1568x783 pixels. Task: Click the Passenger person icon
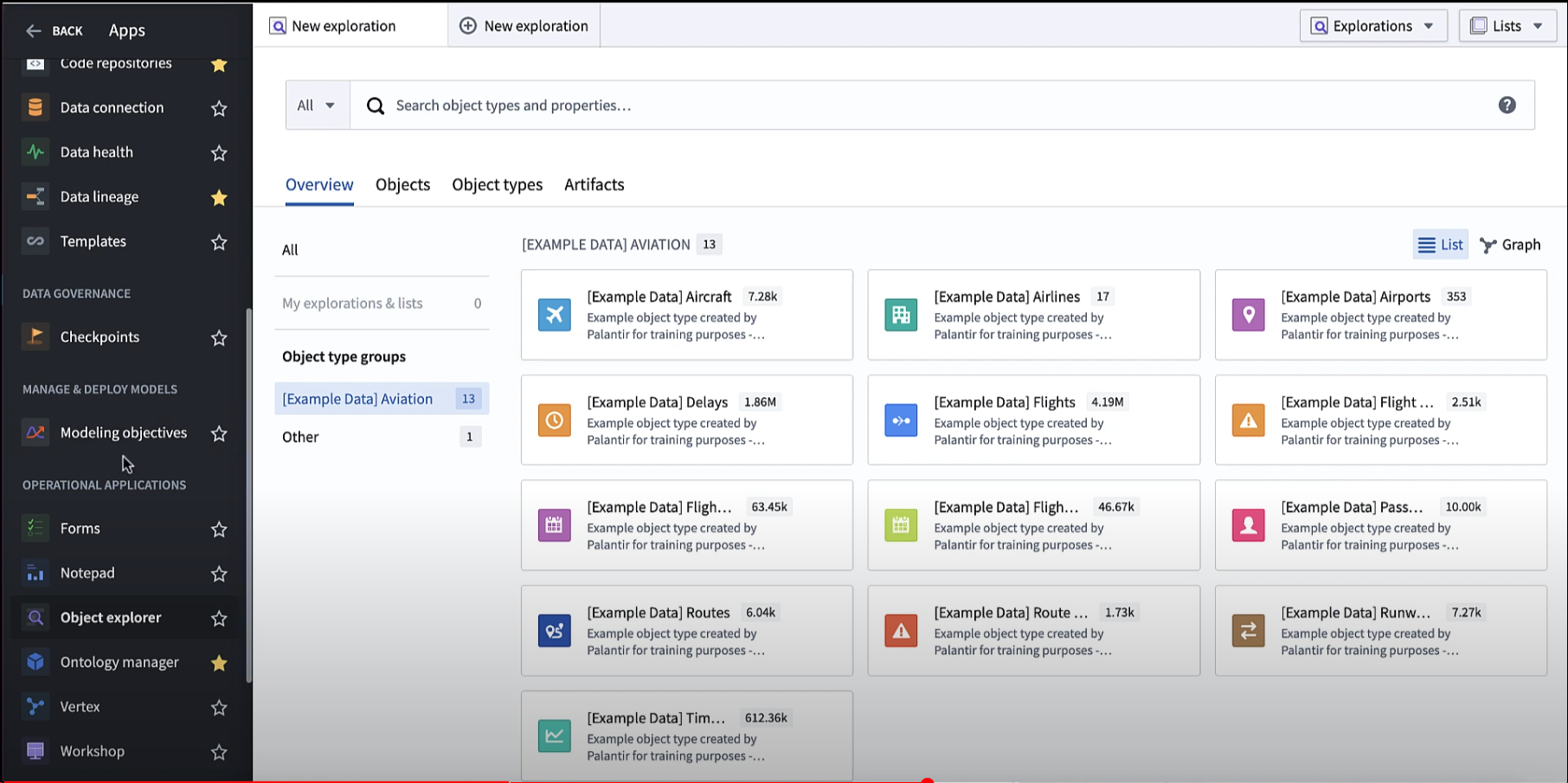(x=1248, y=525)
